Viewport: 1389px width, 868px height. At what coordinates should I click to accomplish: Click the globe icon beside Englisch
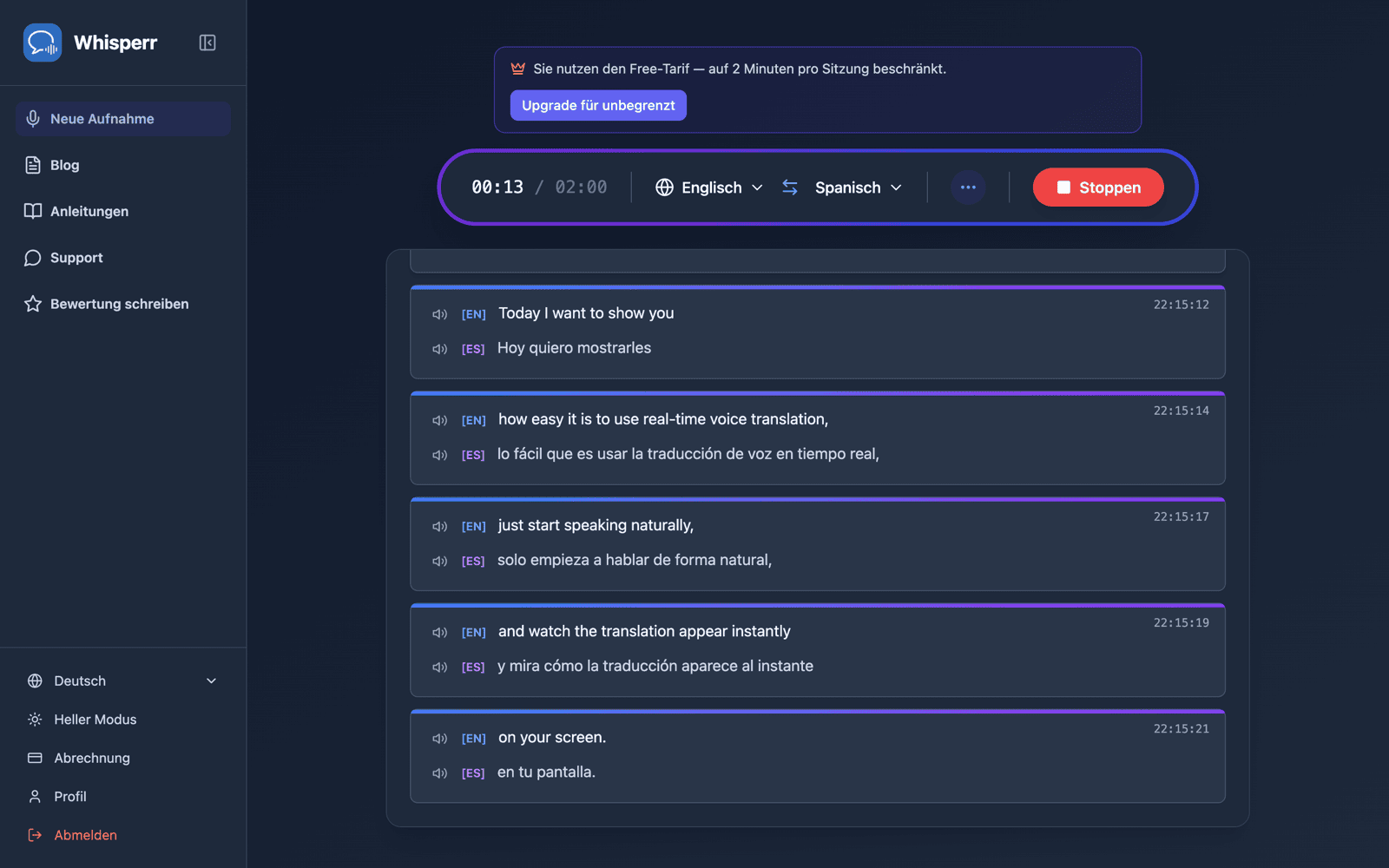pos(664,187)
